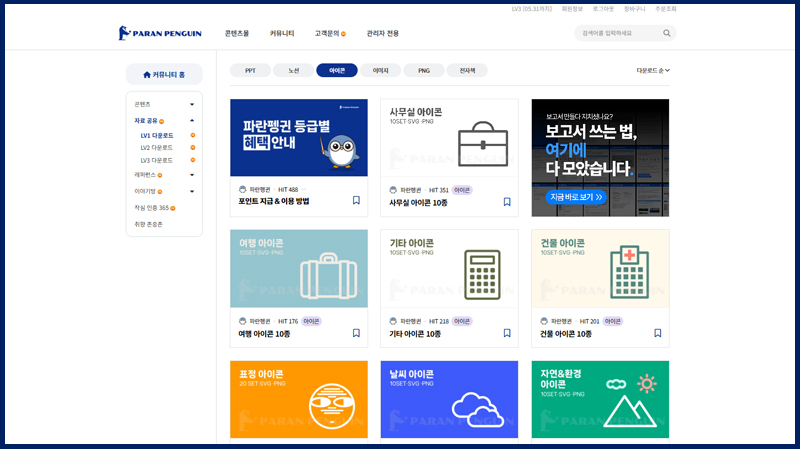800x449 pixels.
Task: Click 아이콘 tag on 여행 아이콘 card
Action: (311, 321)
